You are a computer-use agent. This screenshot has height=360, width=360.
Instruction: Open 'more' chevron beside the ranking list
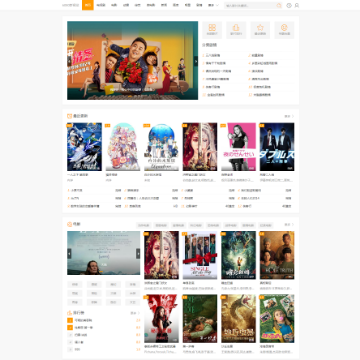coord(135,313)
